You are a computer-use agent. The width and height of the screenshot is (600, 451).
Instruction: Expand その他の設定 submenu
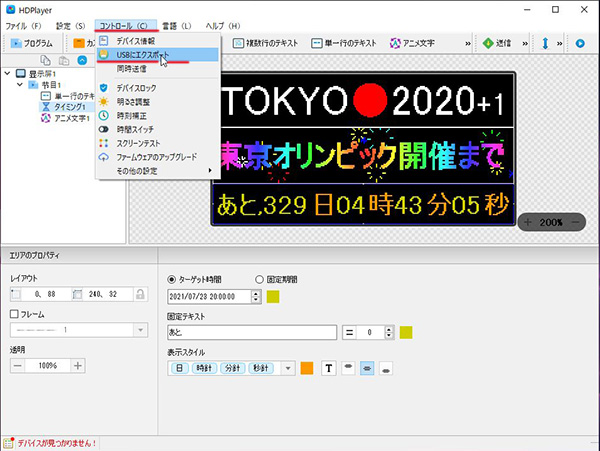[158, 171]
